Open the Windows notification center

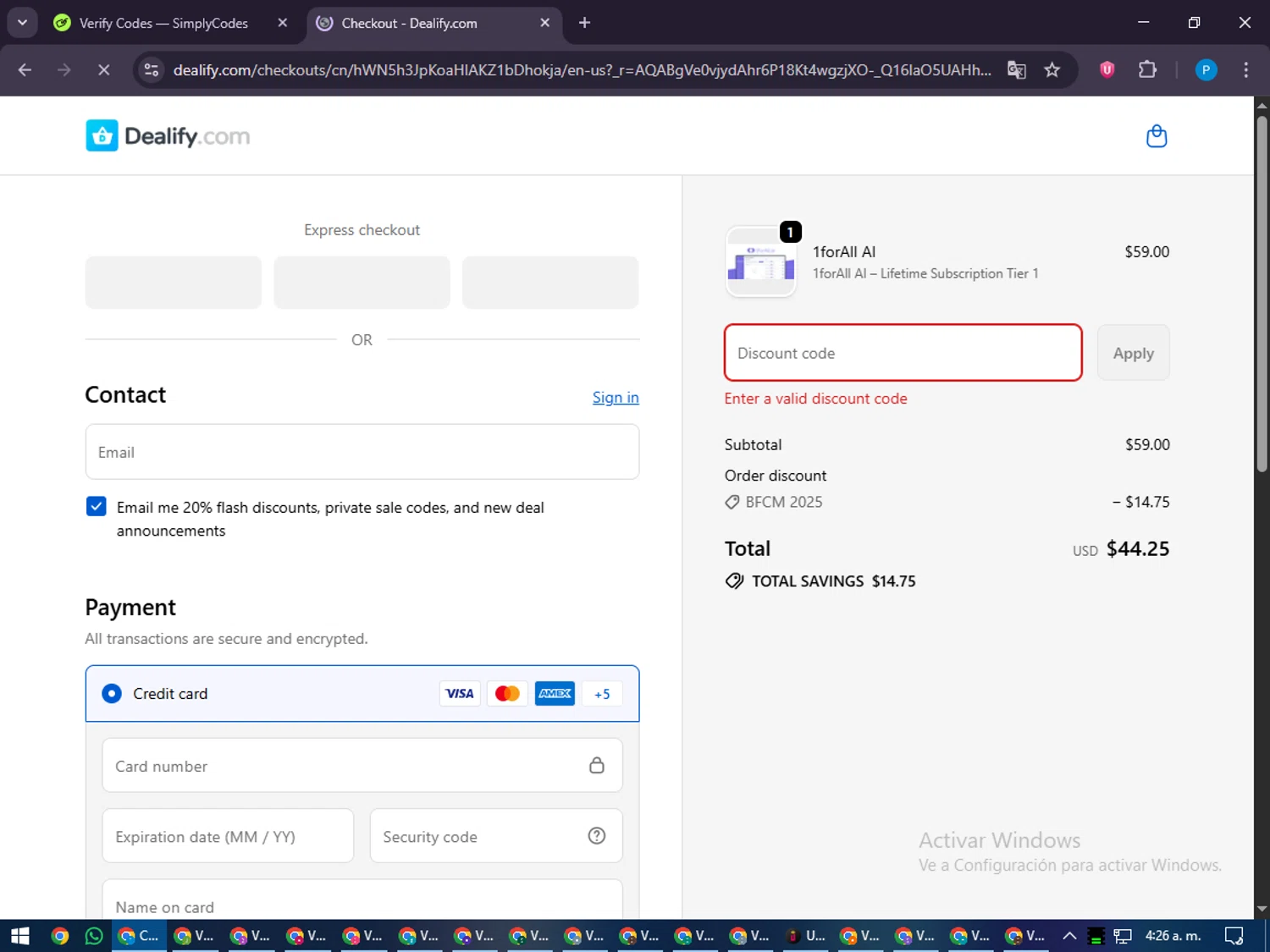click(1234, 936)
